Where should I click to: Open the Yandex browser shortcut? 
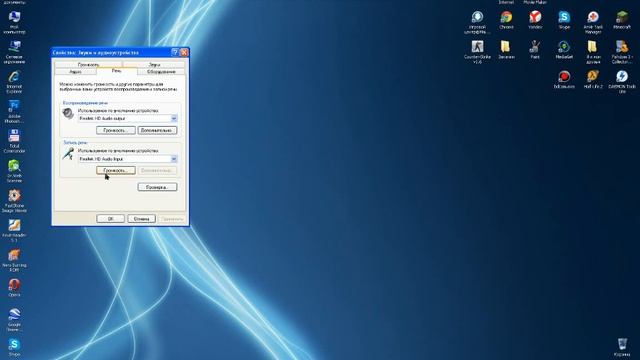pos(535,20)
